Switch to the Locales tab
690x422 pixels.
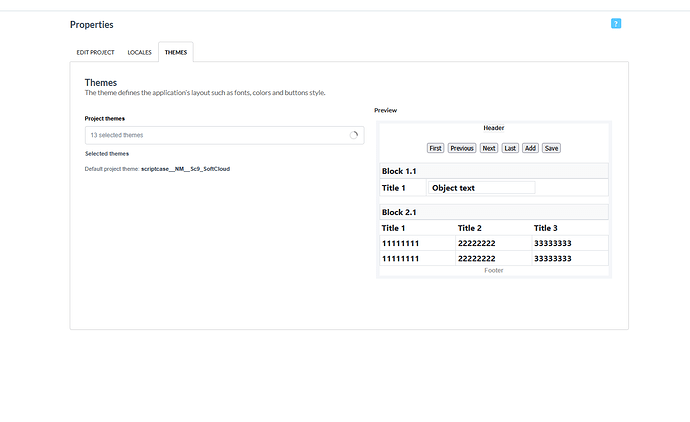click(x=139, y=52)
